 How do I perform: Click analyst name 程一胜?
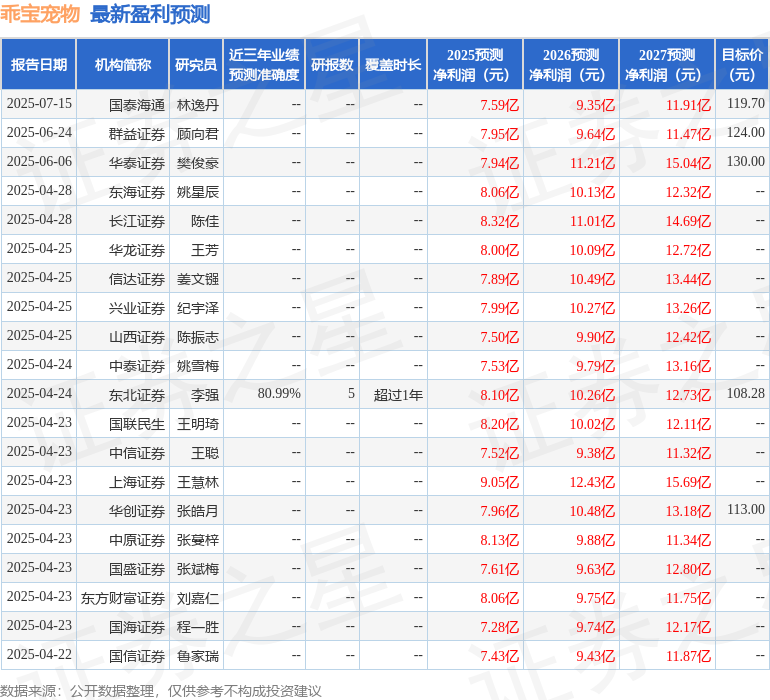[x=197, y=627]
